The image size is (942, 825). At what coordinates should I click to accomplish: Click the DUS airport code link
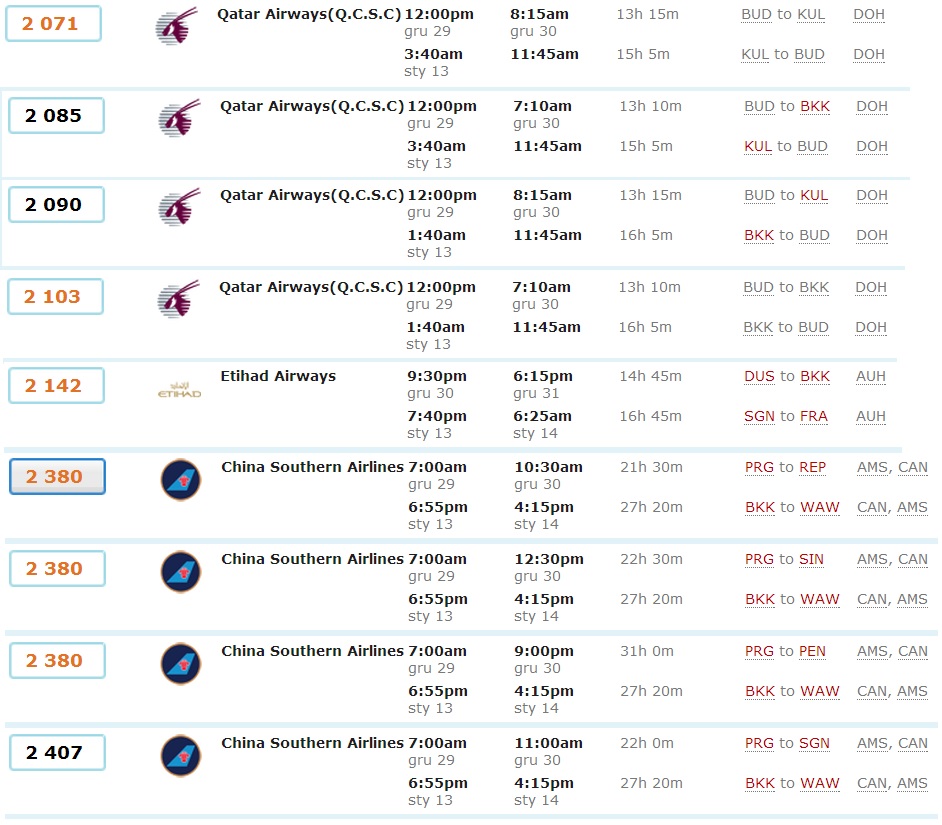[759, 376]
